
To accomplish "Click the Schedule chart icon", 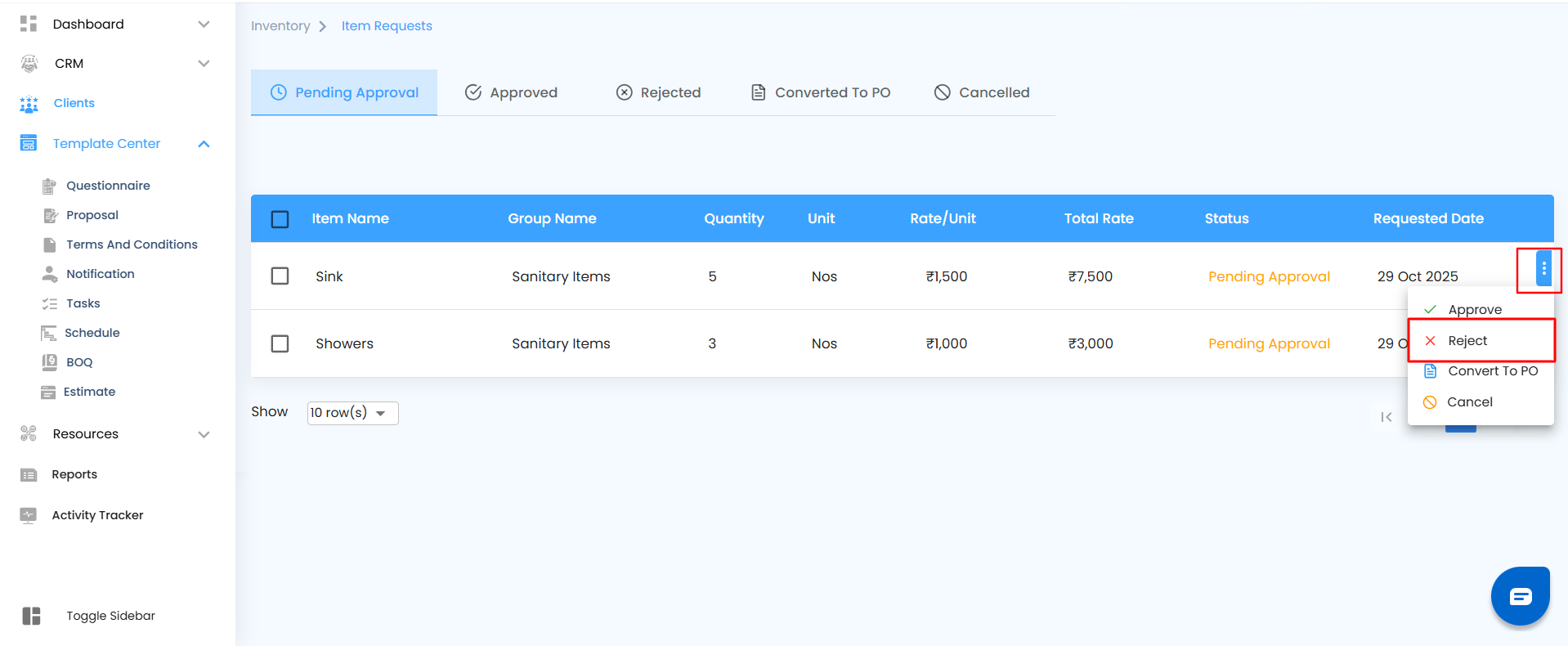I will 48,333.
